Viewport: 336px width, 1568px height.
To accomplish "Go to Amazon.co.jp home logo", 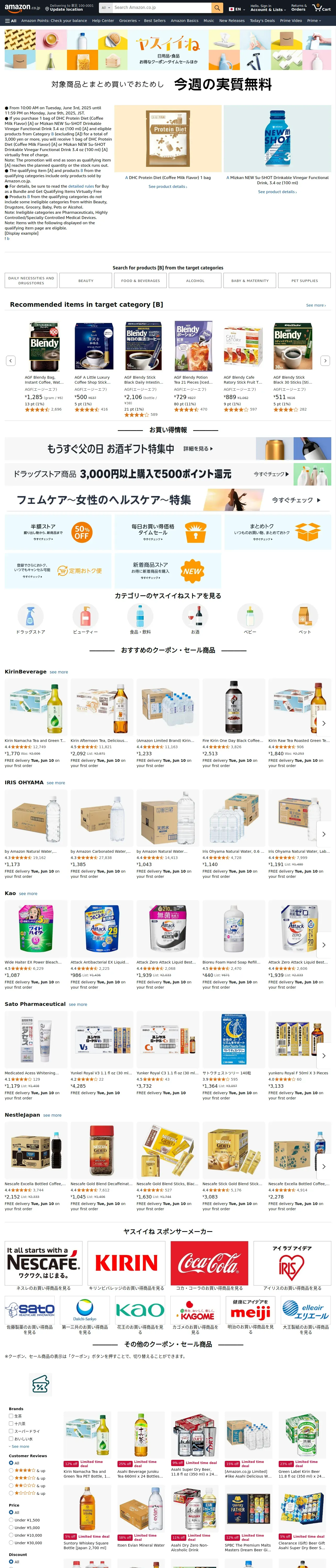I will click(x=22, y=8).
